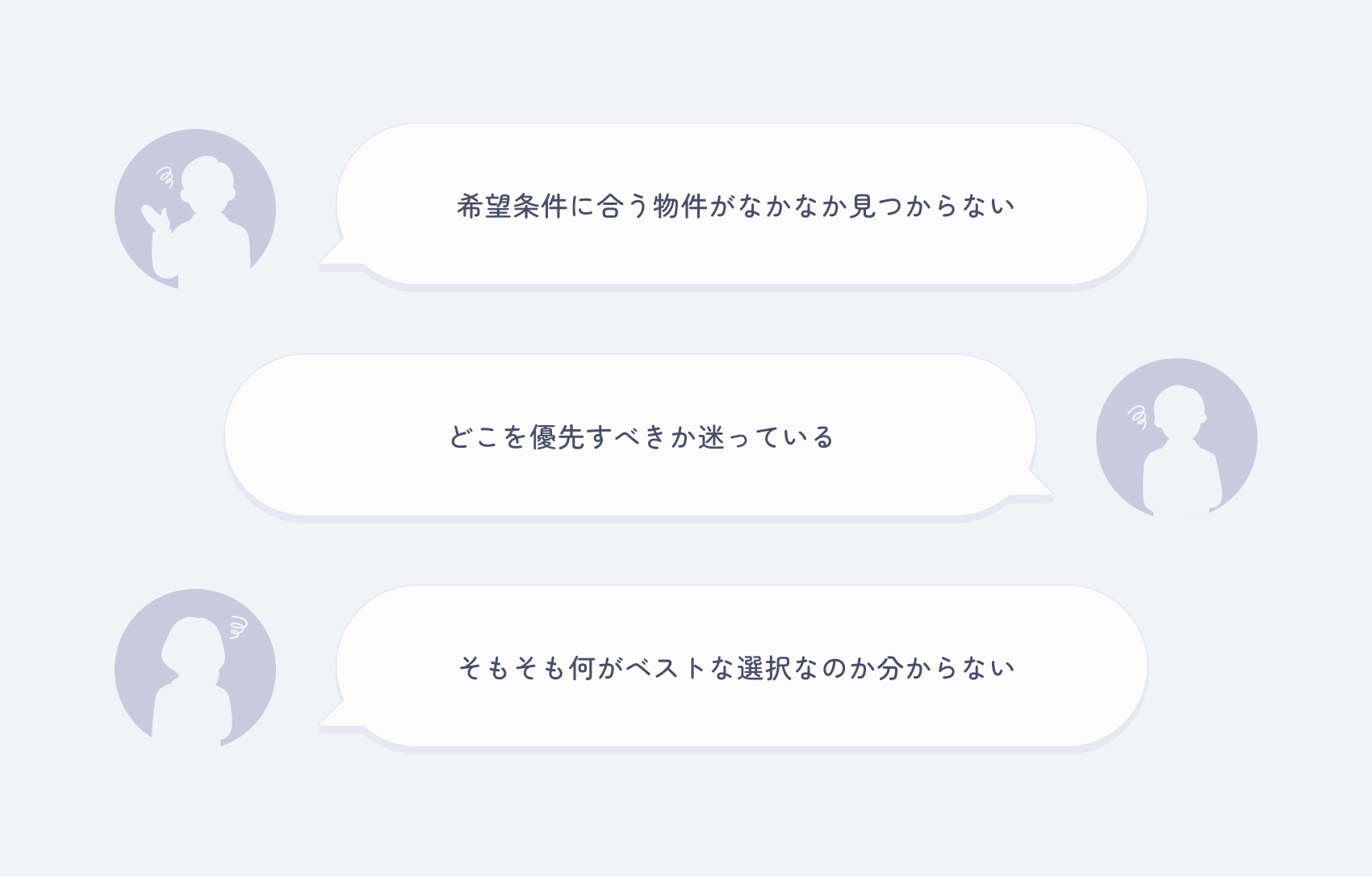The image size is (1372, 877).
Task: Click the raised hand of the top avatar
Action: 154,218
